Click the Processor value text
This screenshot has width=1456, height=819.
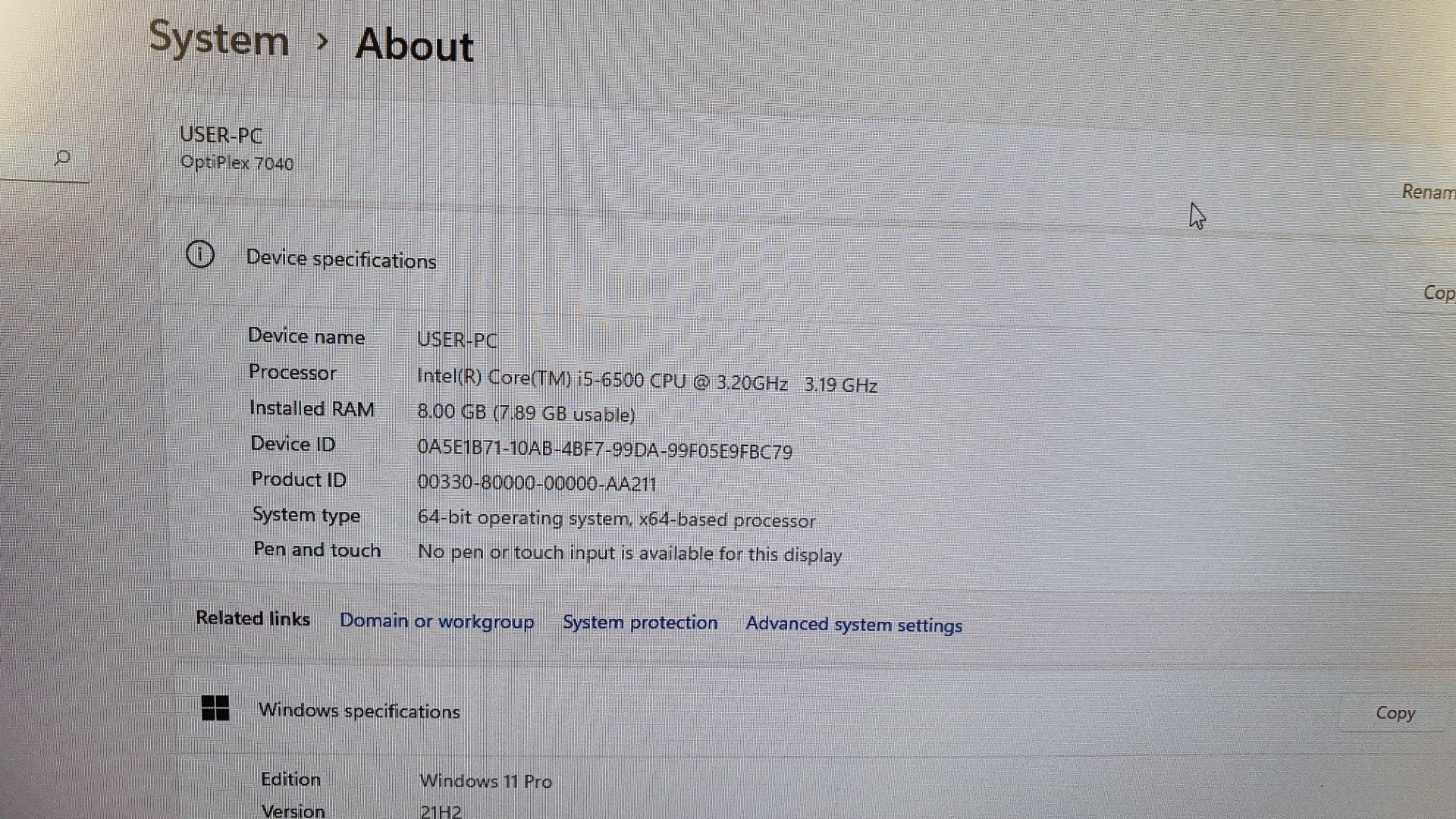point(646,381)
